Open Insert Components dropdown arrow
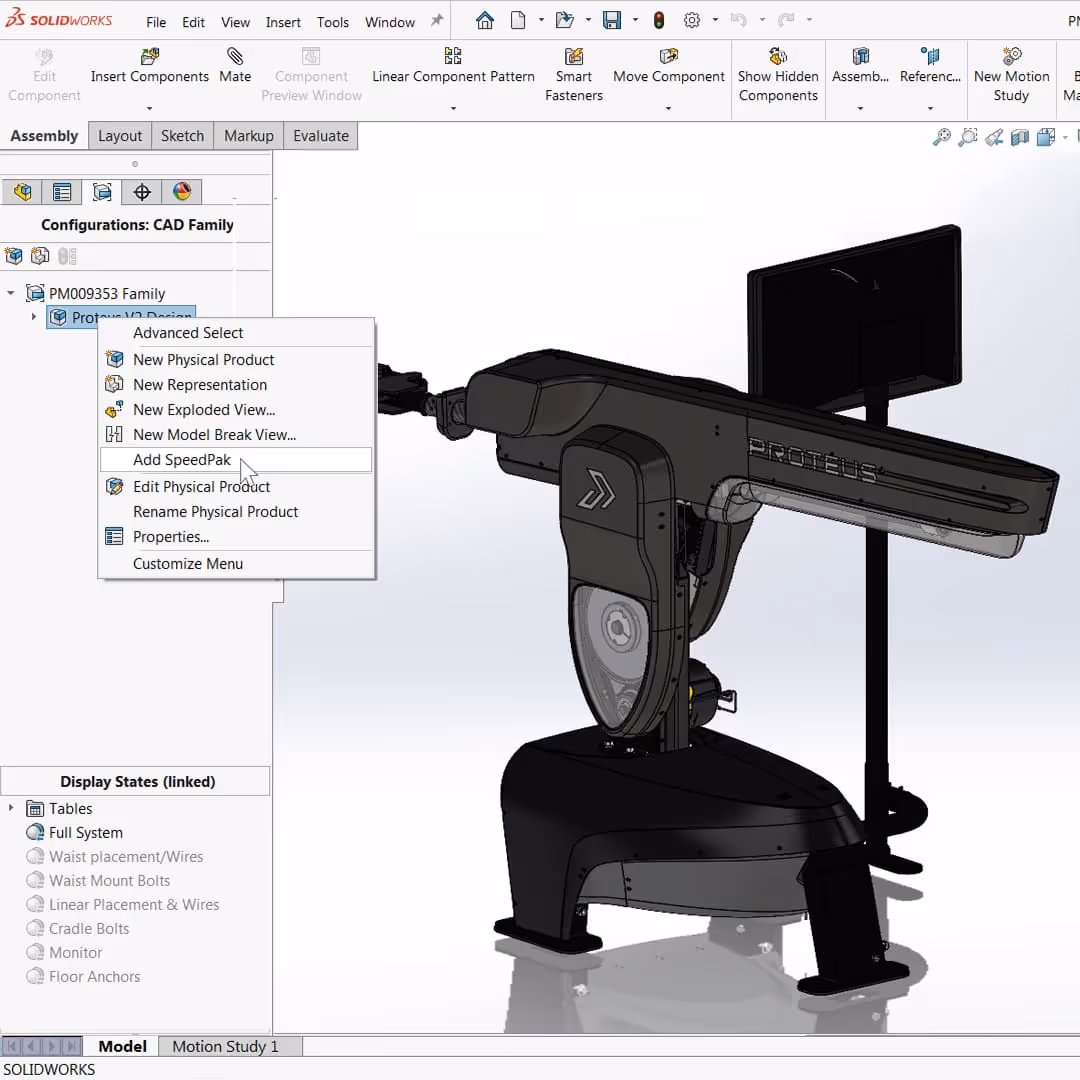 (x=149, y=108)
